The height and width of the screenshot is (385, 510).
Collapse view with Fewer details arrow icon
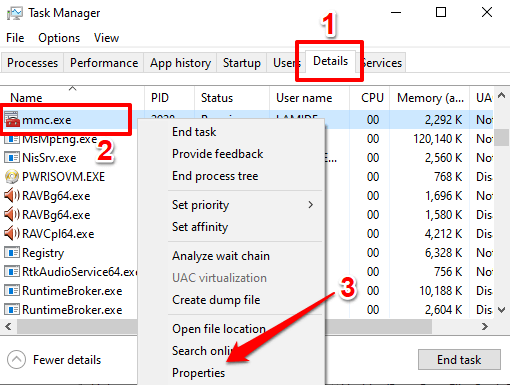pos(16,360)
